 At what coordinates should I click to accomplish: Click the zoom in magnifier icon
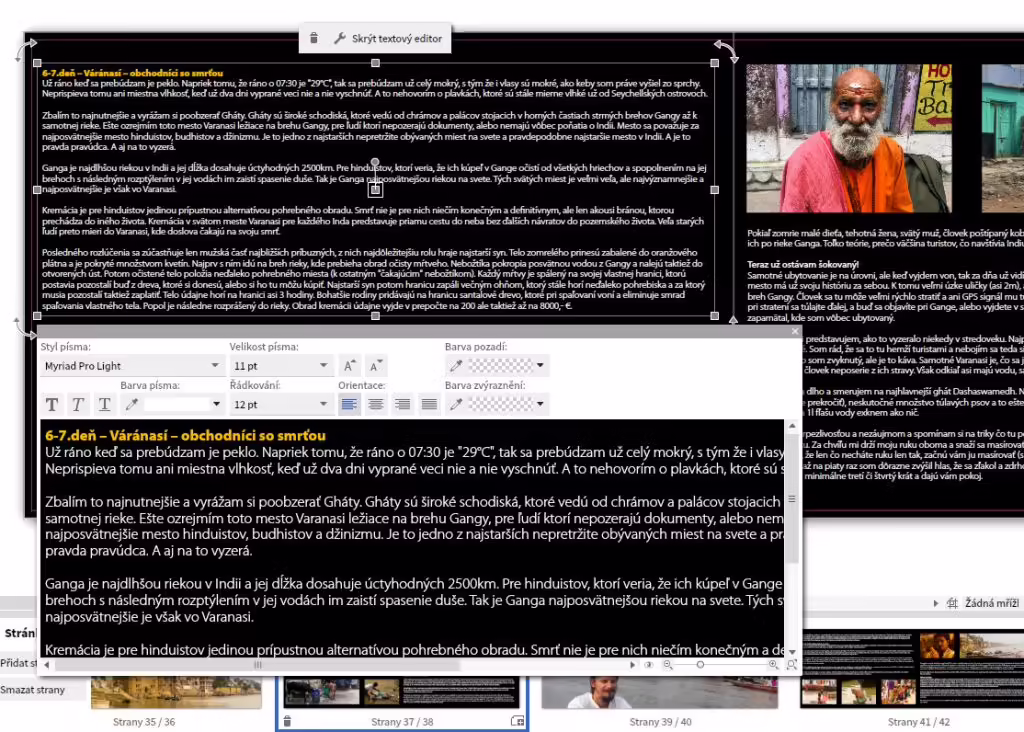click(x=773, y=665)
